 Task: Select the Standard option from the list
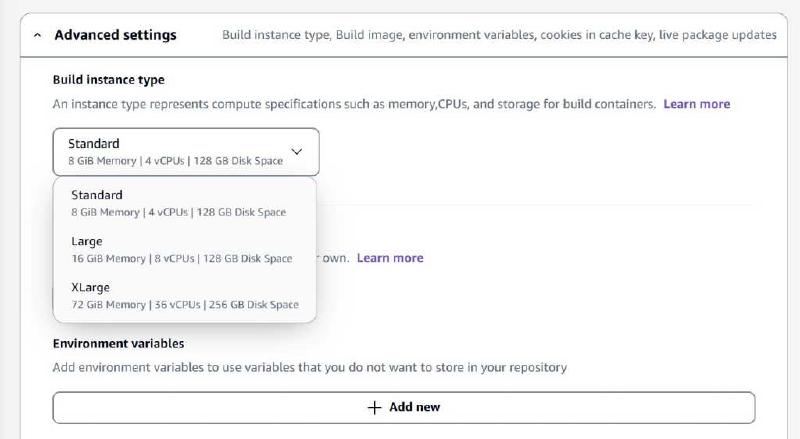click(x=97, y=195)
